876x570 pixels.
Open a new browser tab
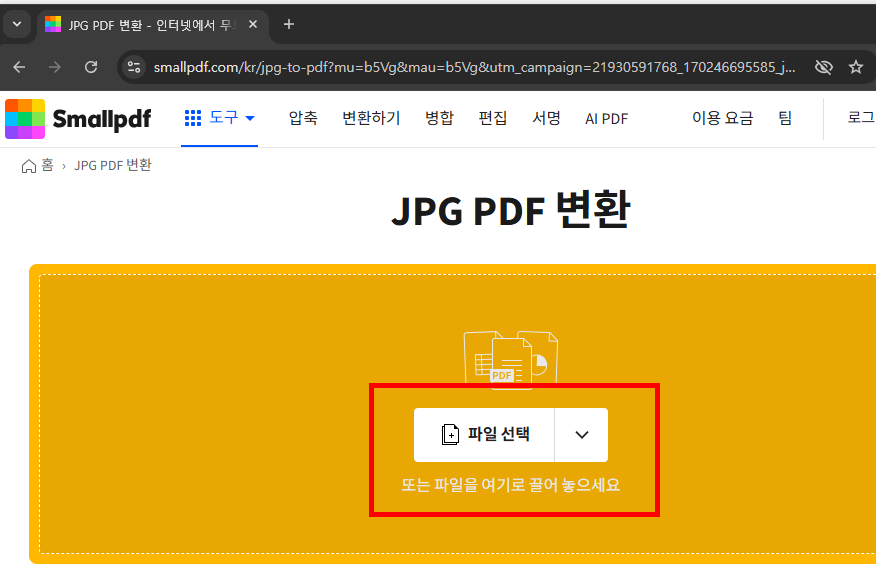(289, 24)
